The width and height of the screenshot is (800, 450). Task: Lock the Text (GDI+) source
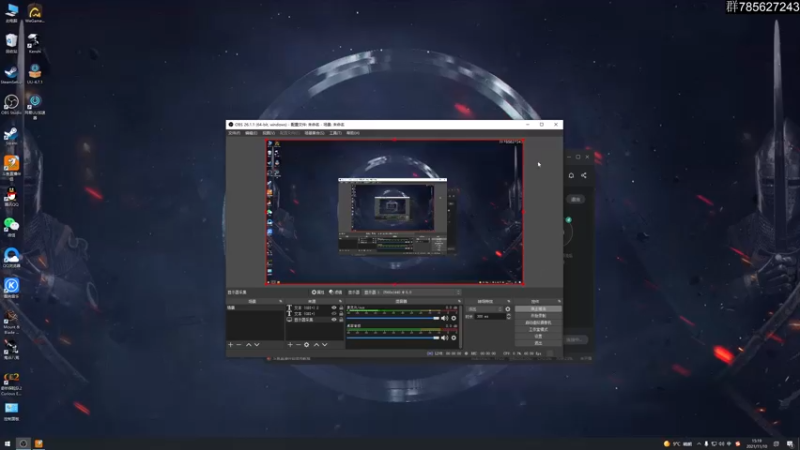point(341,314)
